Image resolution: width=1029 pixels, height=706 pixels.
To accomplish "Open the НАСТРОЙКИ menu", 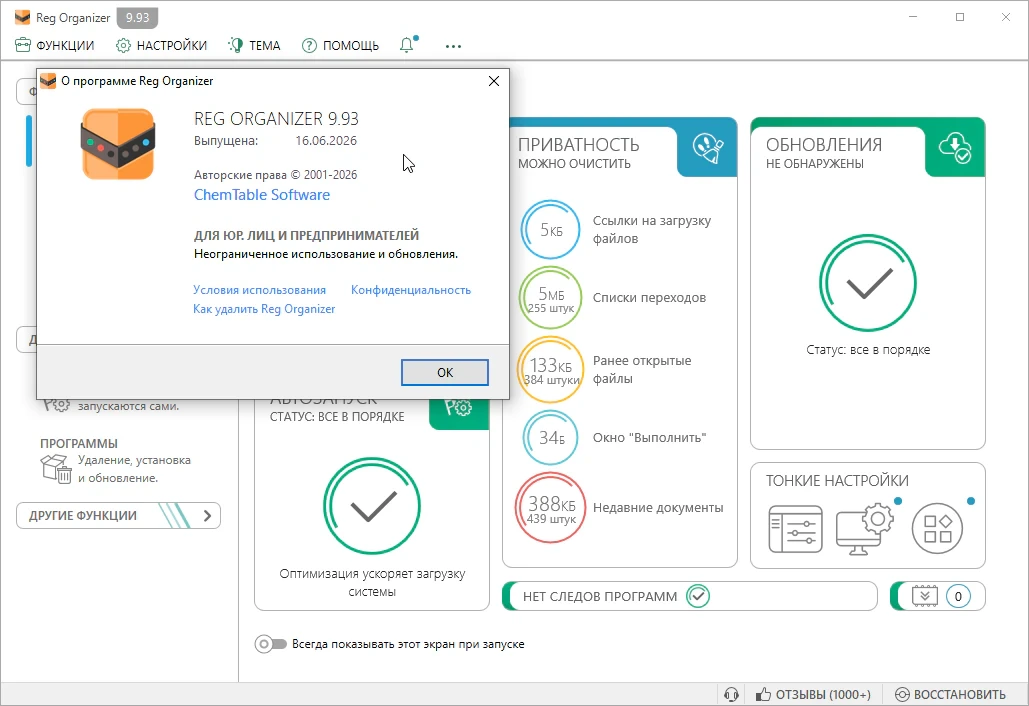I will pos(161,45).
